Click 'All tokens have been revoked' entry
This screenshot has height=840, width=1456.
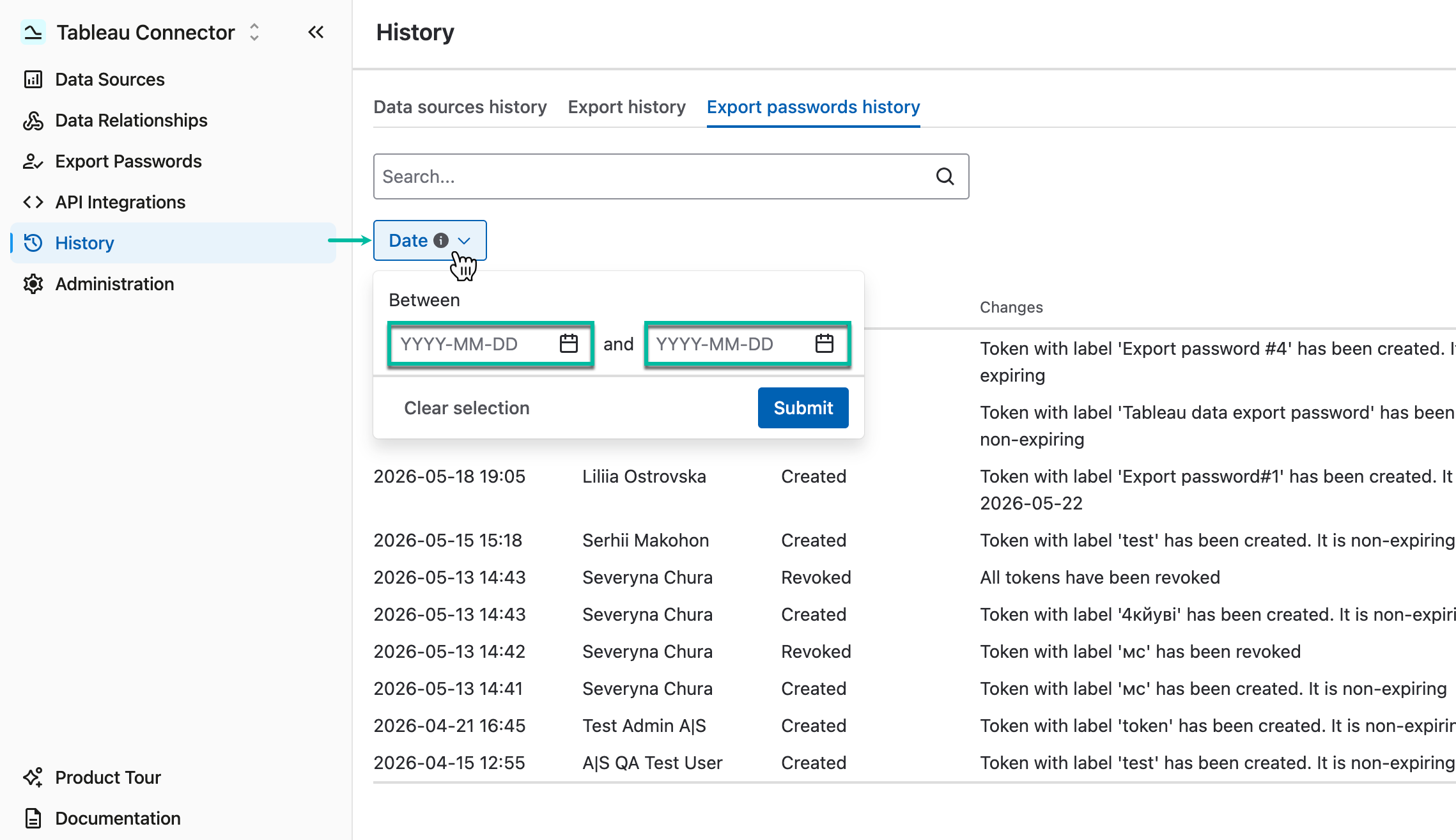(1100, 577)
